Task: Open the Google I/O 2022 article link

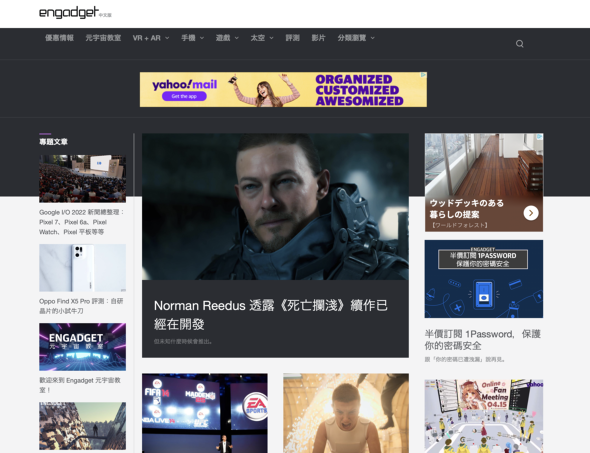Action: click(82, 222)
